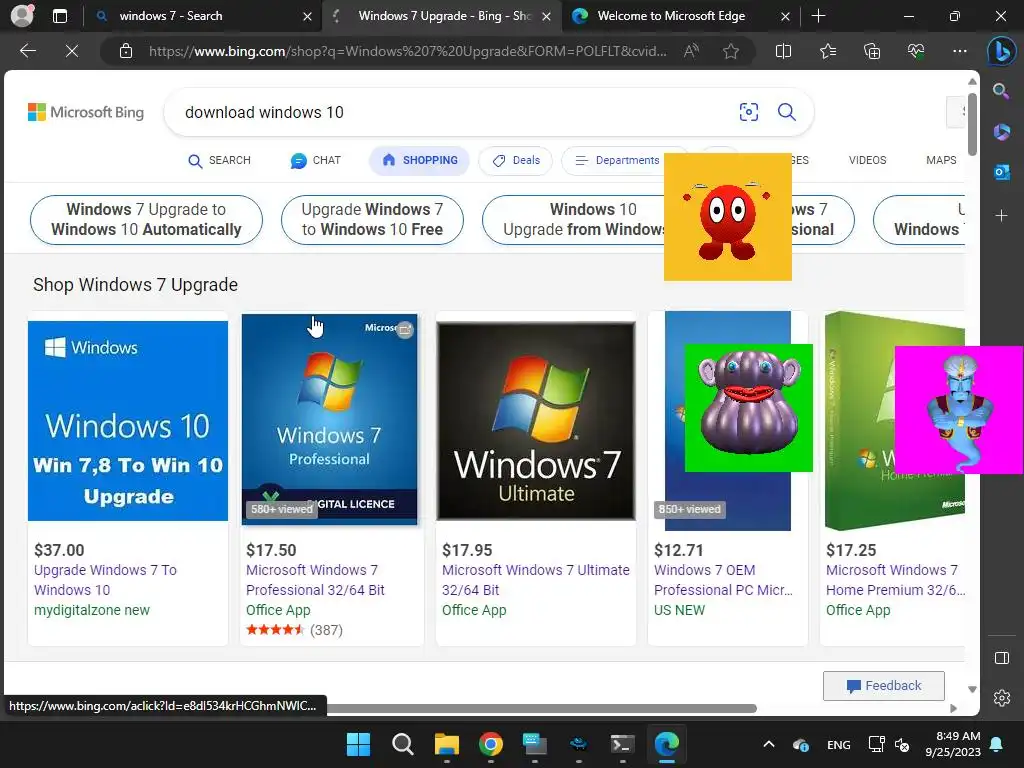The height and width of the screenshot is (768, 1024).
Task: Open taskbar Search
Action: coord(402,744)
